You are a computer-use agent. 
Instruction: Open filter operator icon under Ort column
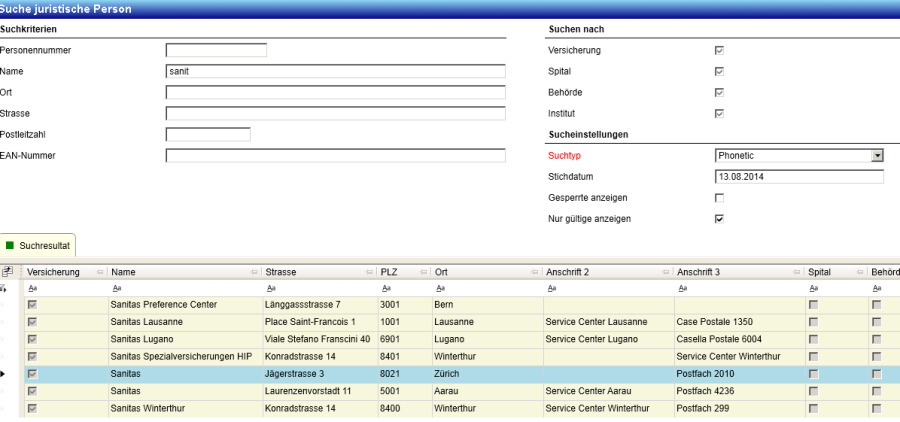(440, 288)
